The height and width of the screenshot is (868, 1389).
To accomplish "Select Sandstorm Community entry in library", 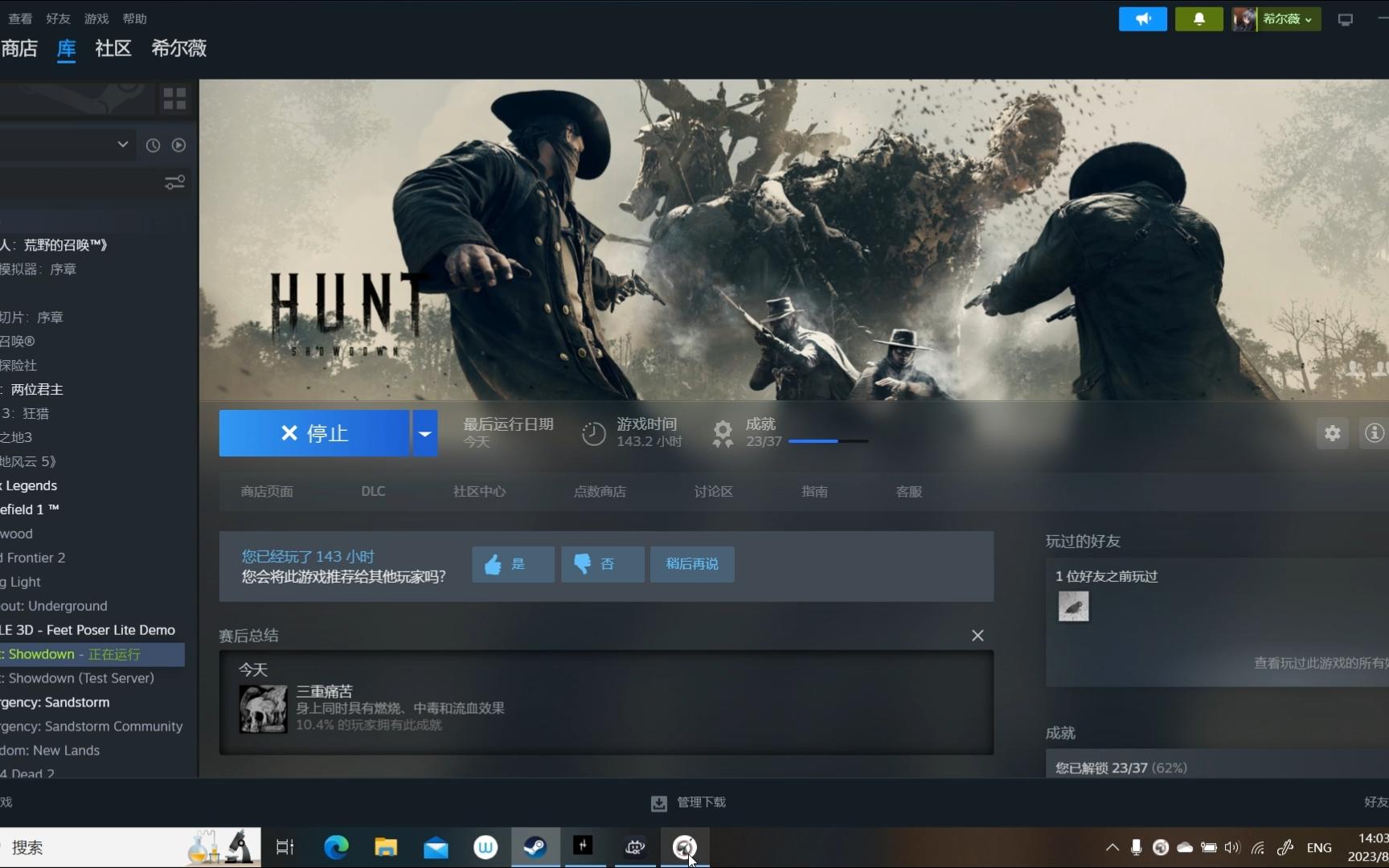I will pos(92,727).
